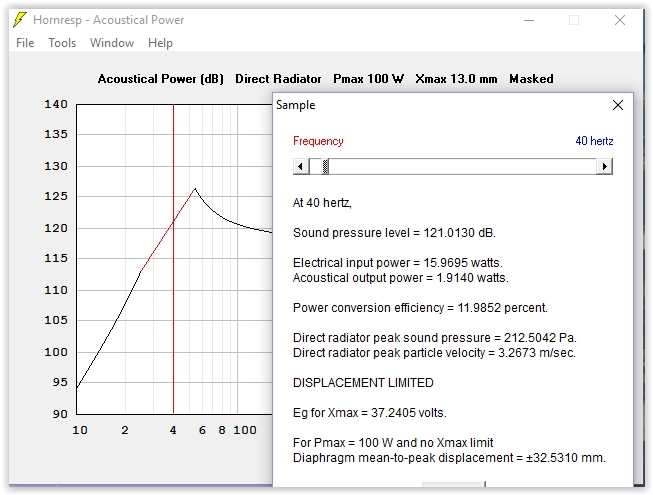
Task: Open the Tools menu
Action: pos(62,43)
